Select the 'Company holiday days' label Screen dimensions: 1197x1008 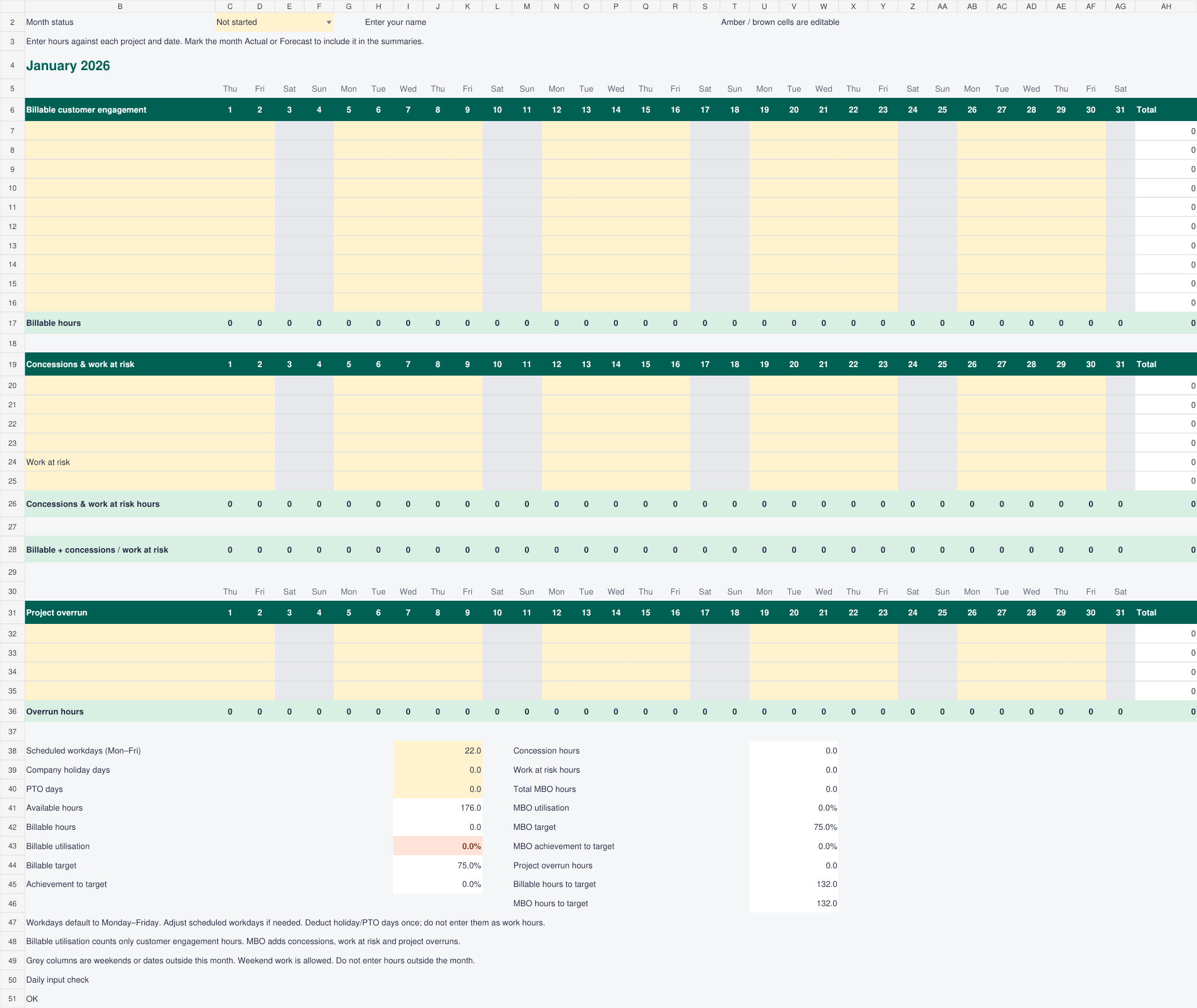pyautogui.click(x=68, y=770)
